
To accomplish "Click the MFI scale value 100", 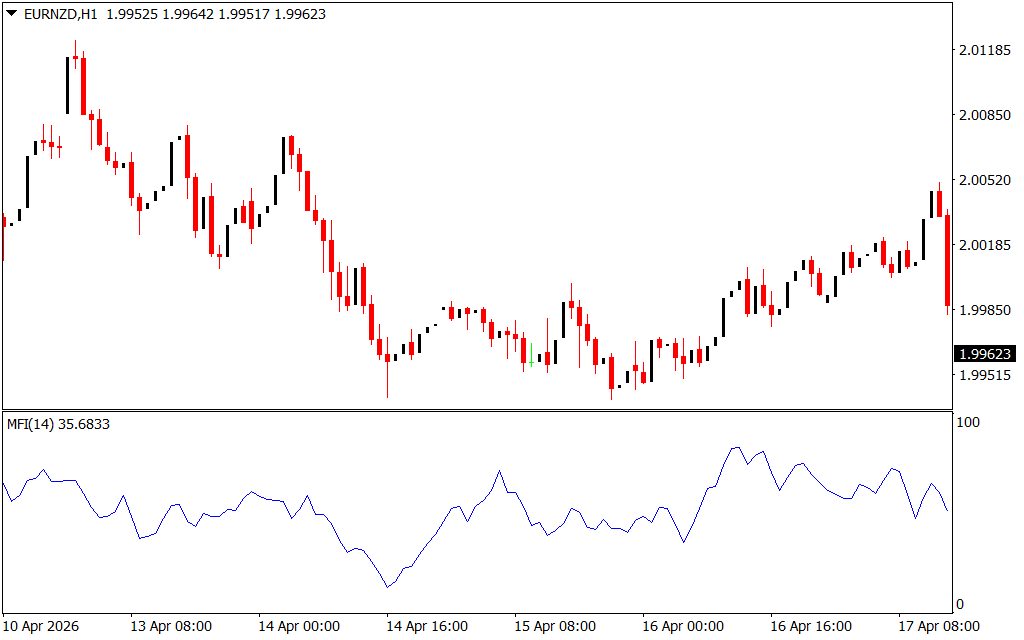I will tap(968, 423).
